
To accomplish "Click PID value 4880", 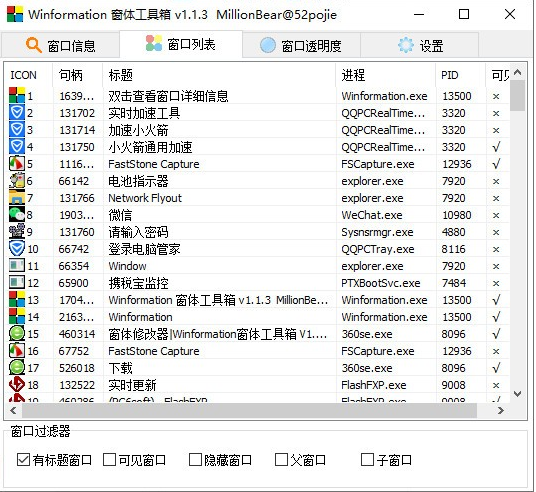I will pyautogui.click(x=453, y=232).
